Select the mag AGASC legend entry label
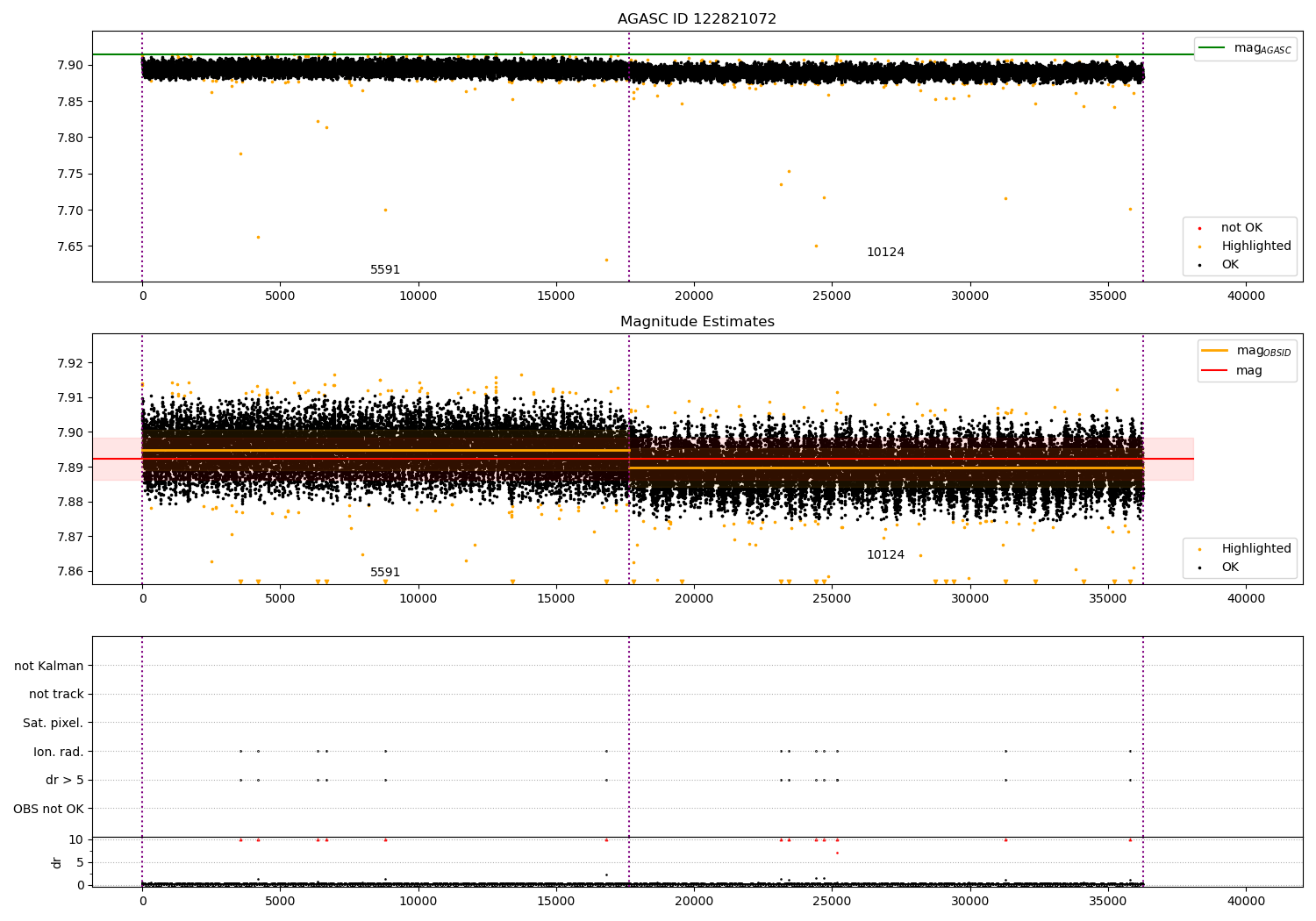Viewport: 1316px width, 921px height. point(1262,48)
